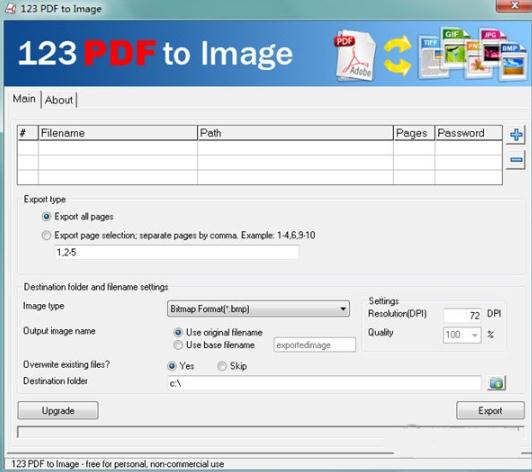Switch to the Main tab
The width and height of the screenshot is (532, 472).
pos(24,99)
